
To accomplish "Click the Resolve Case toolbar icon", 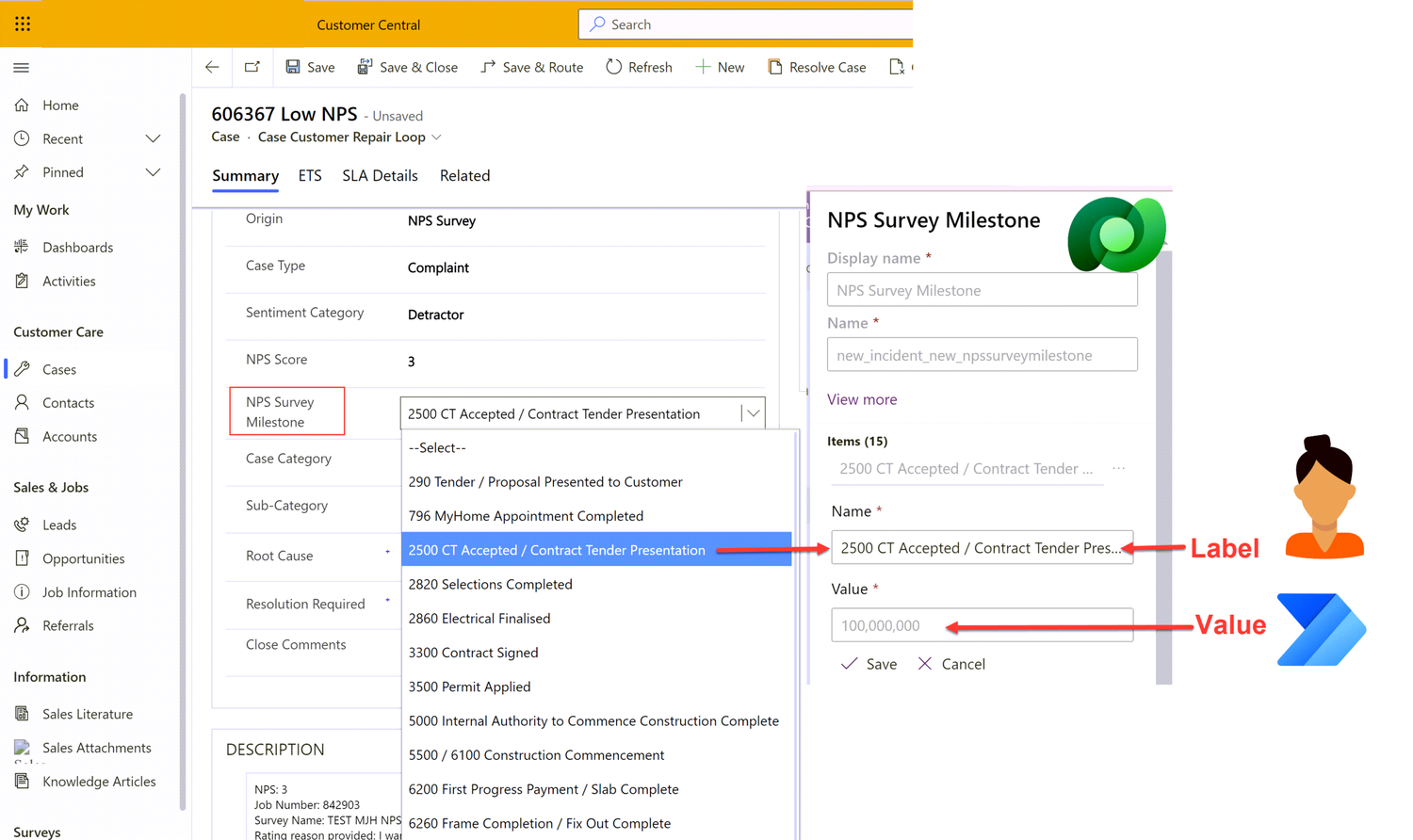I will (816, 67).
